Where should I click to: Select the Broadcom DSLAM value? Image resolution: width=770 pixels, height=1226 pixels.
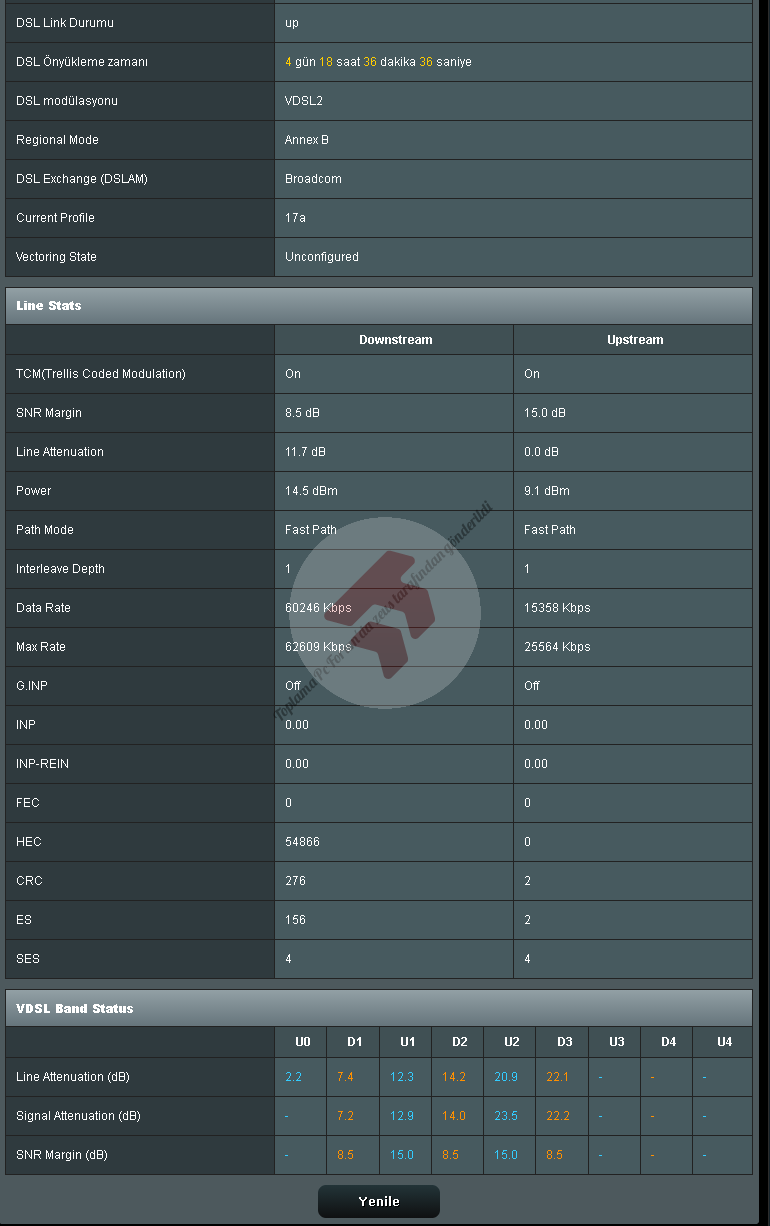pos(313,179)
